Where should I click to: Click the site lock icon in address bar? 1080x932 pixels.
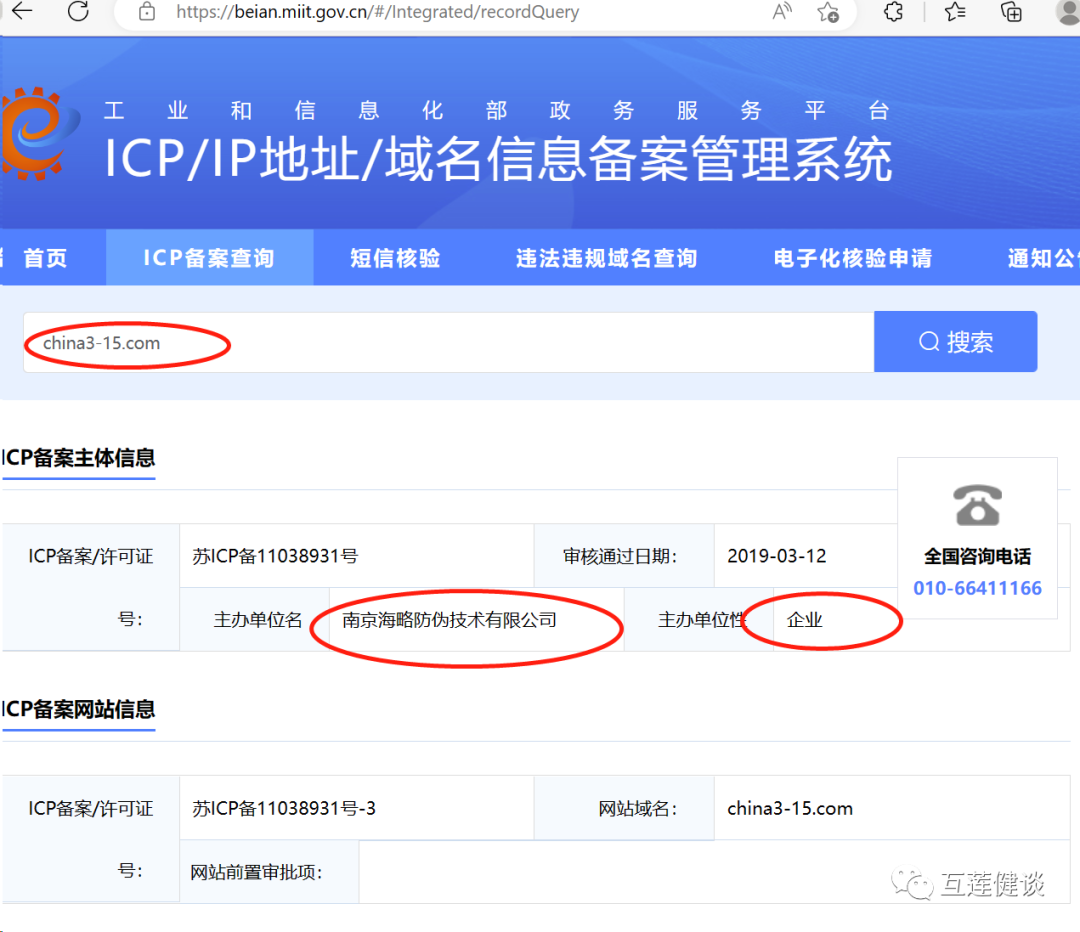pos(147,11)
